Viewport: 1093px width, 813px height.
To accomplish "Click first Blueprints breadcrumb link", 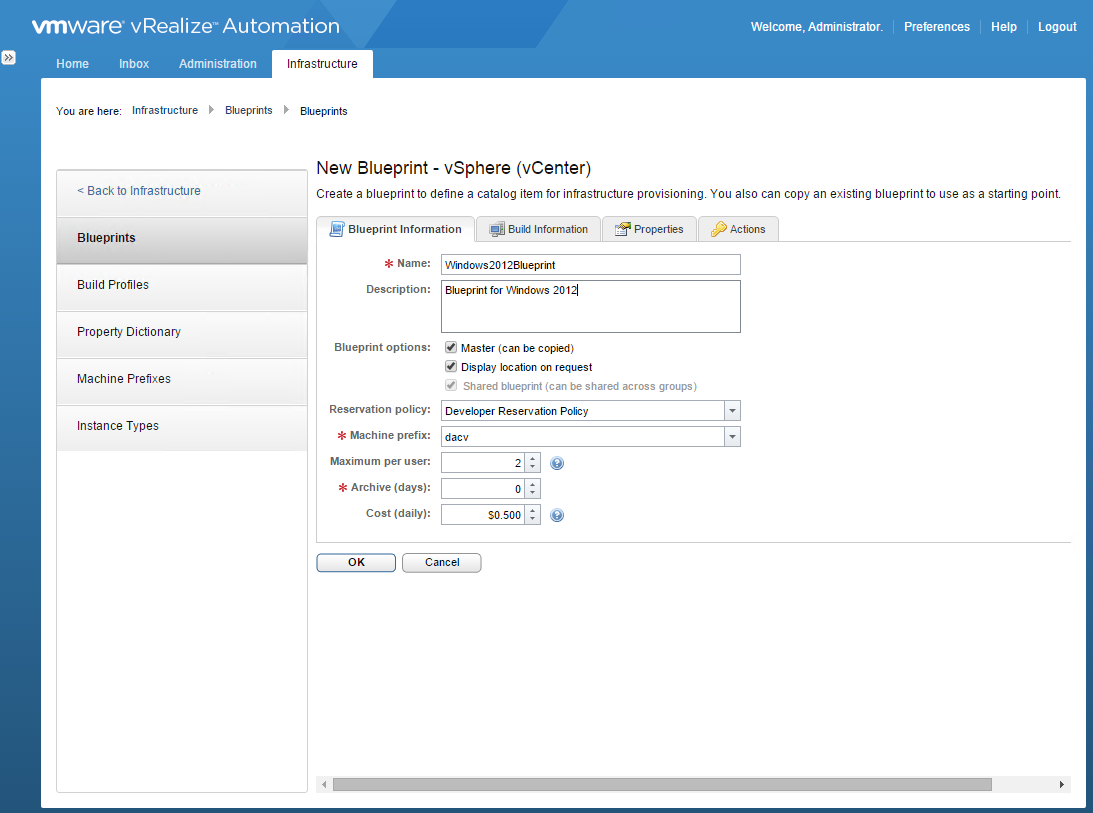I will (x=248, y=110).
